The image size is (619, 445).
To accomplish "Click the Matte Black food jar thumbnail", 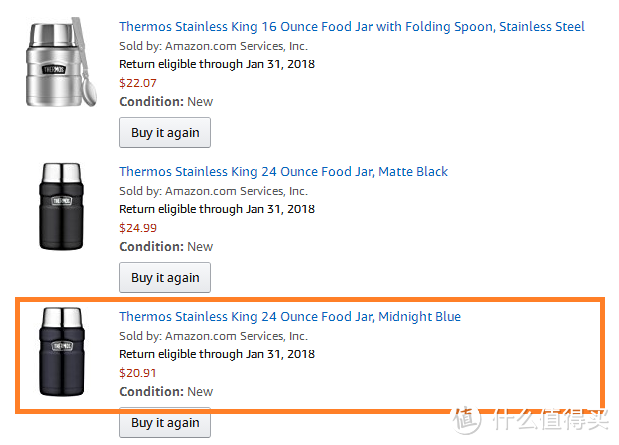I will point(61,206).
